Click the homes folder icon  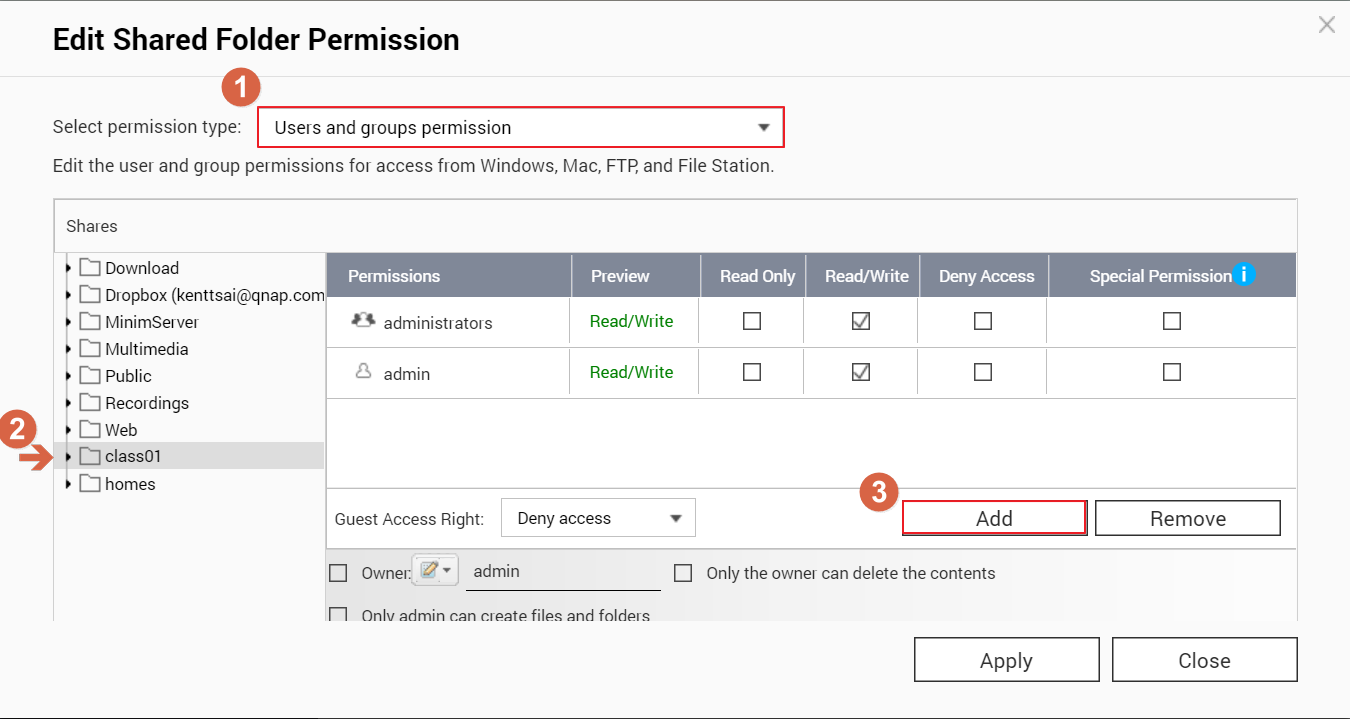coord(91,484)
